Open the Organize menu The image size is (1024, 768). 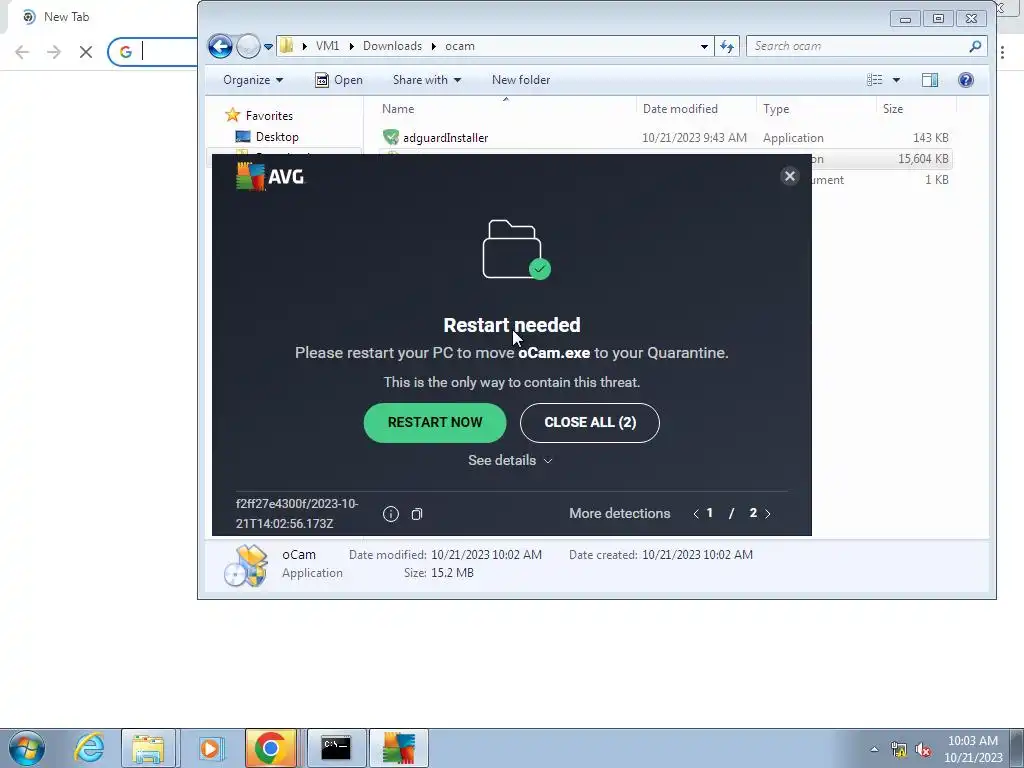(253, 80)
